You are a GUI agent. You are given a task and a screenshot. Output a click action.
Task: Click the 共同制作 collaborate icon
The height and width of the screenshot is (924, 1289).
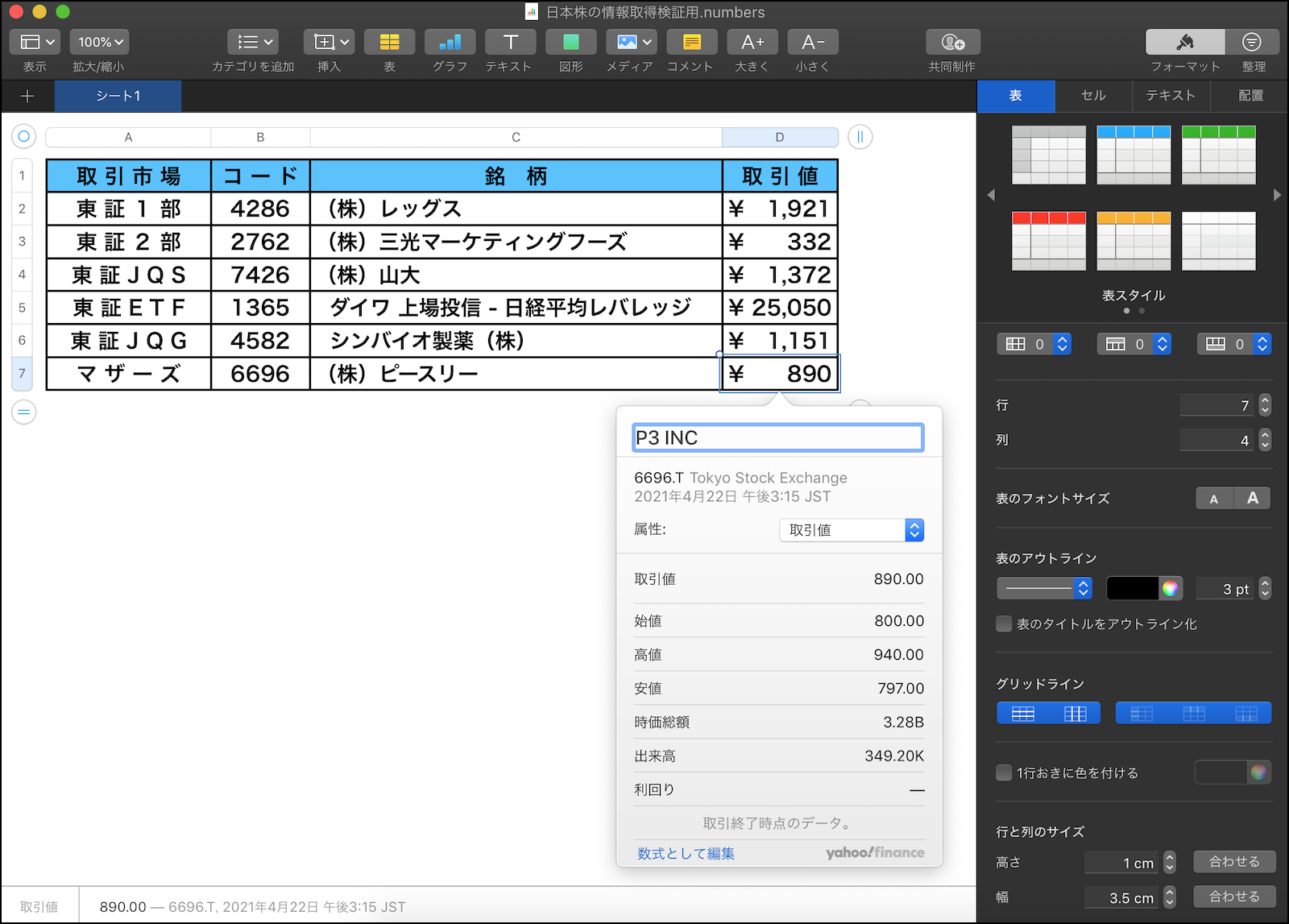click(x=952, y=42)
